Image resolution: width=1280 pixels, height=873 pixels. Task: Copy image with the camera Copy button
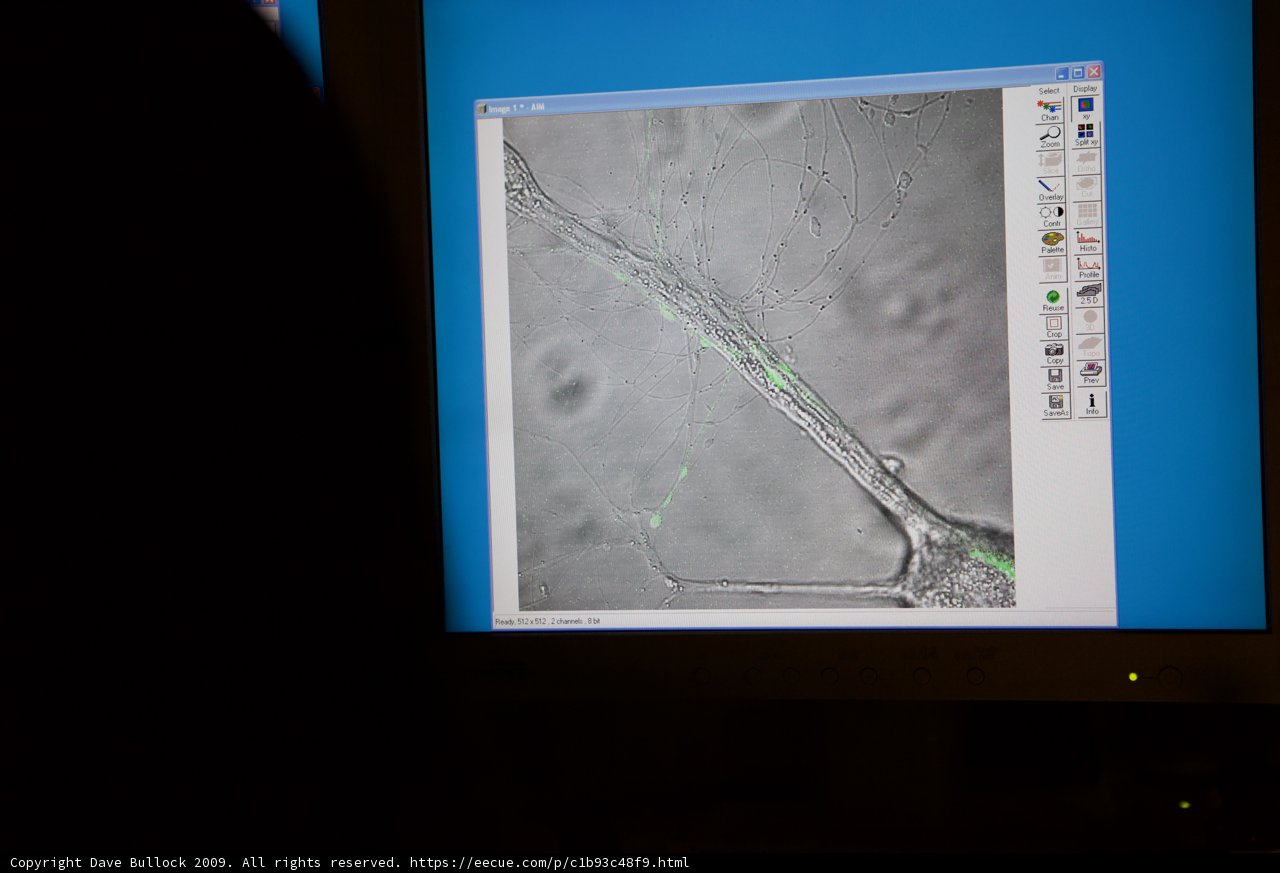[1055, 352]
